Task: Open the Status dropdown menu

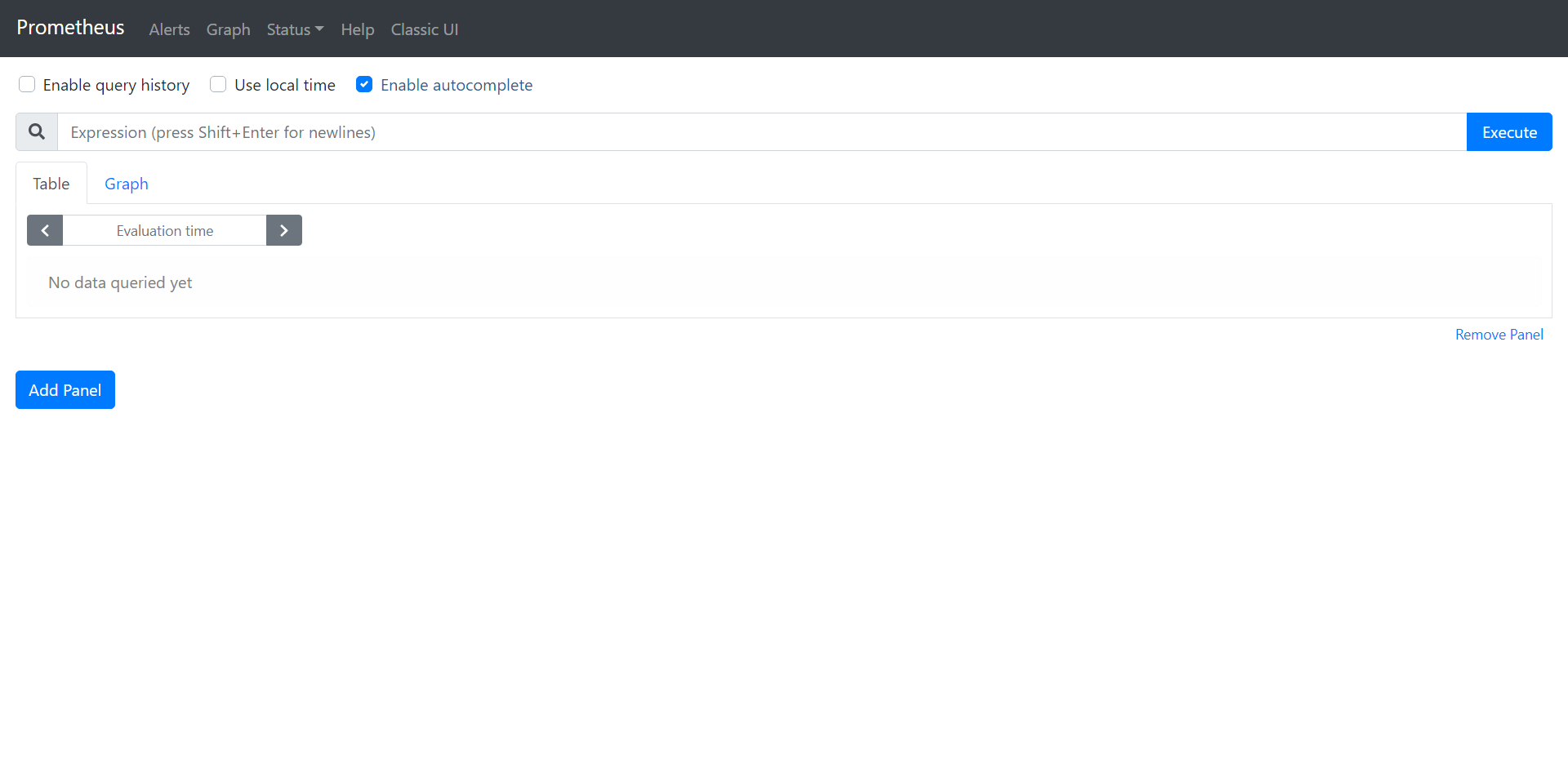Action: click(295, 29)
